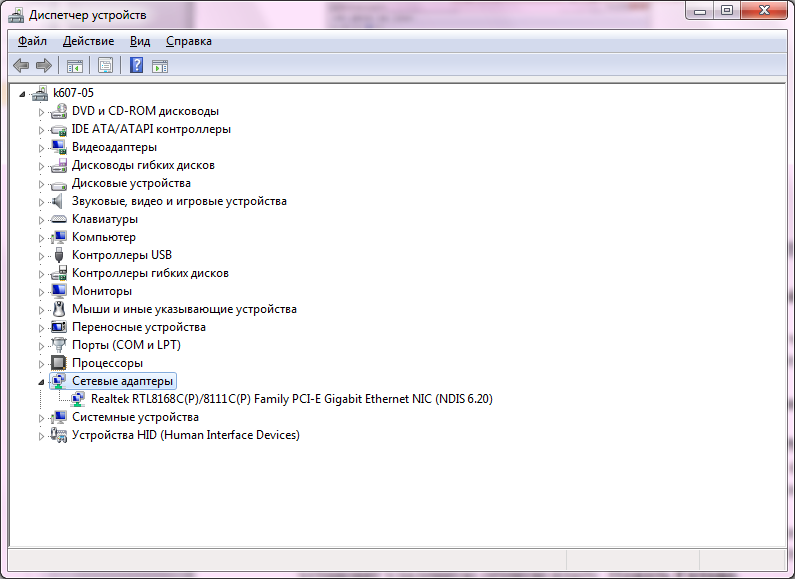Click the Дисковые устройства disk drive icon

pyautogui.click(x=59, y=184)
